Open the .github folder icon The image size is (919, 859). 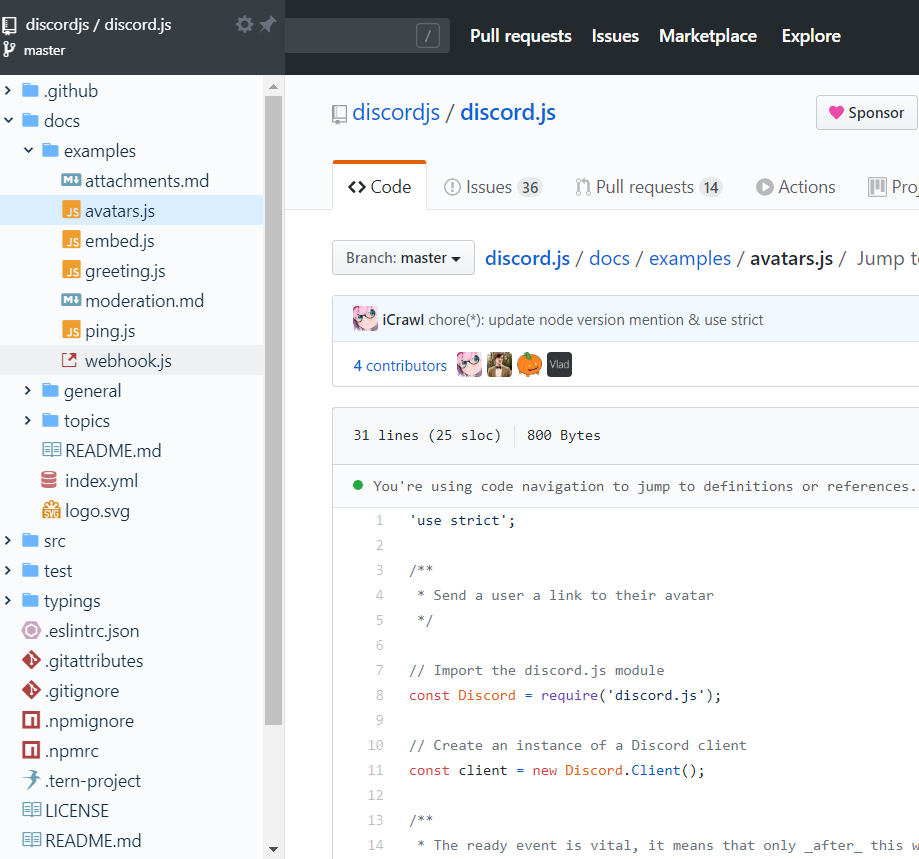pyautogui.click(x=30, y=91)
